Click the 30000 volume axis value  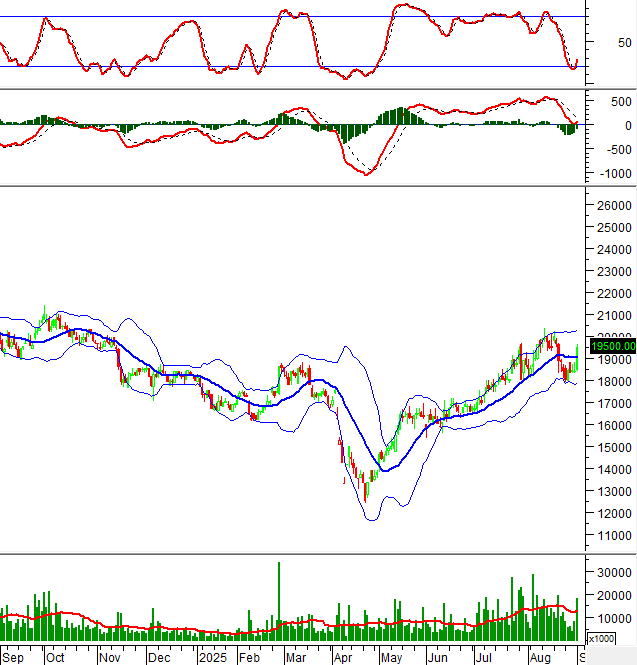[614, 573]
